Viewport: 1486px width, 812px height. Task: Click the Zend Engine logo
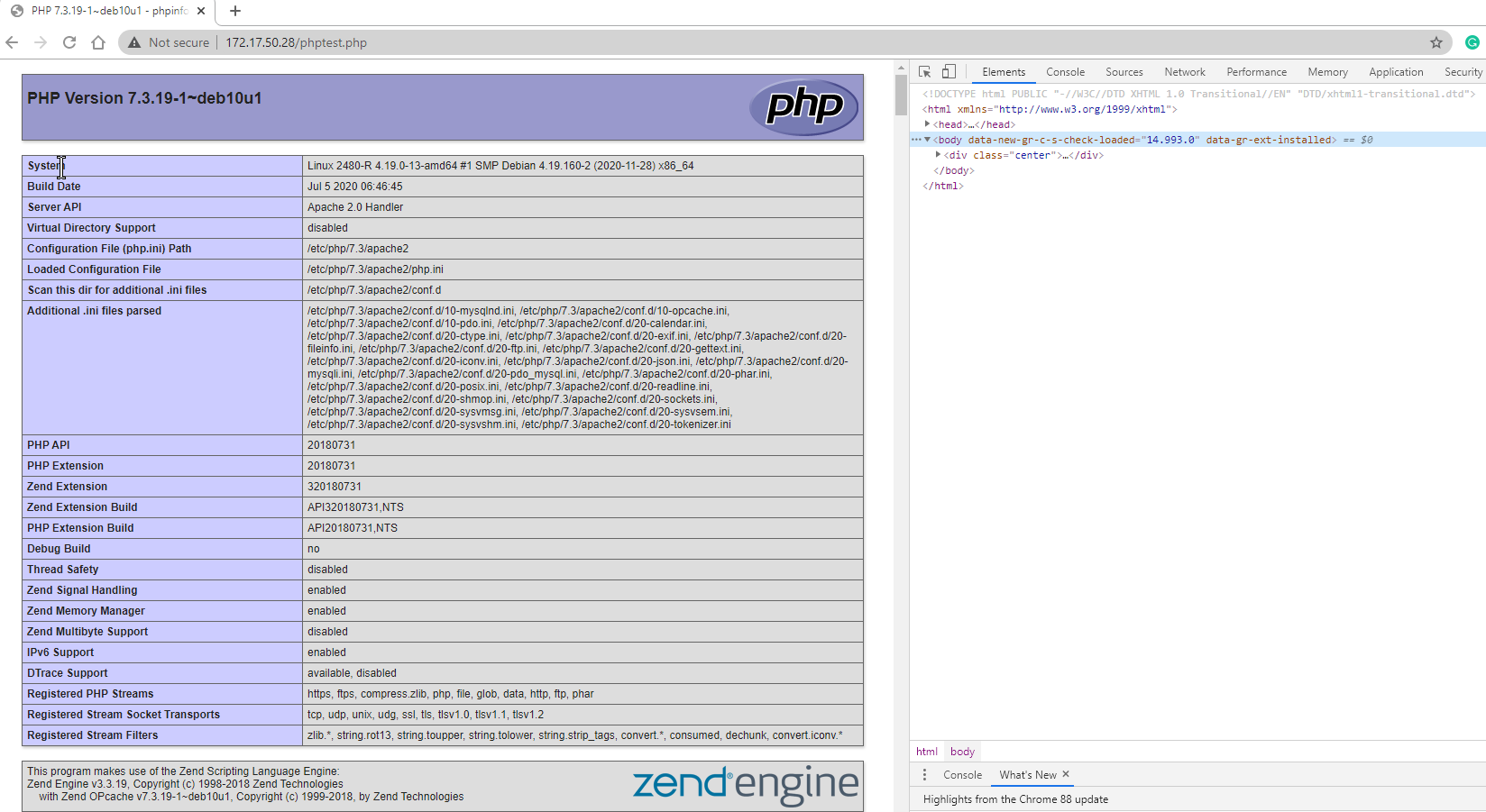click(746, 784)
